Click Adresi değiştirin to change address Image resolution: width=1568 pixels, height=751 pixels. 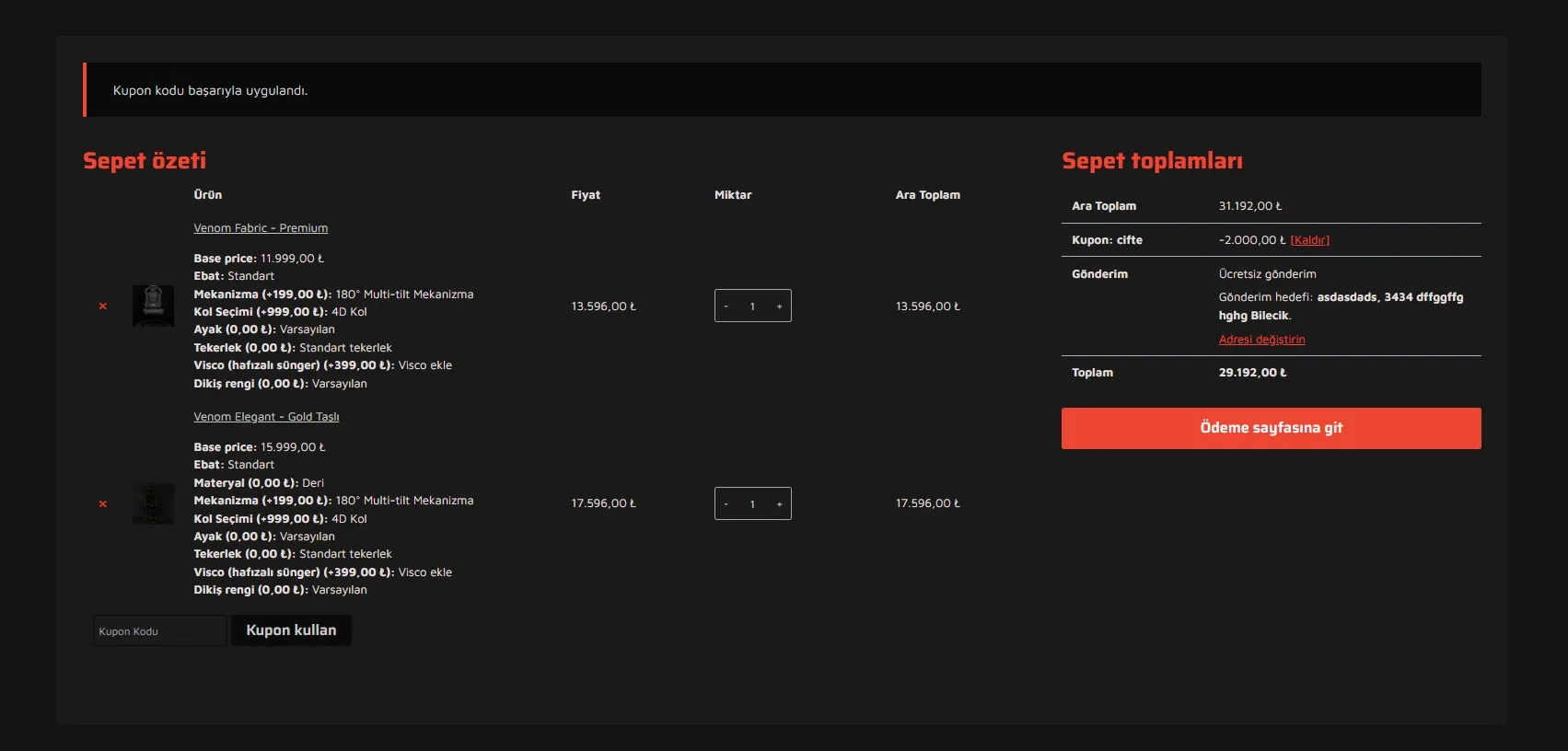(x=1261, y=340)
